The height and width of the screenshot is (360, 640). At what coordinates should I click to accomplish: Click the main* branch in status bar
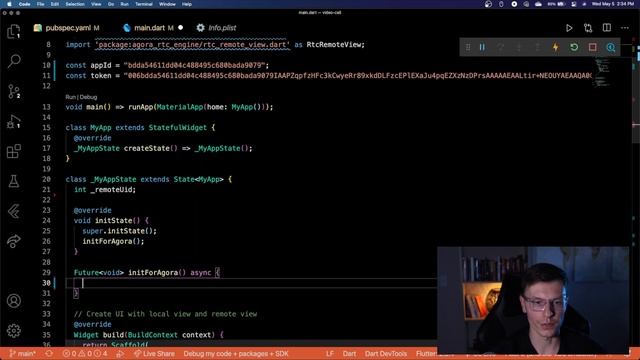click(x=22, y=353)
